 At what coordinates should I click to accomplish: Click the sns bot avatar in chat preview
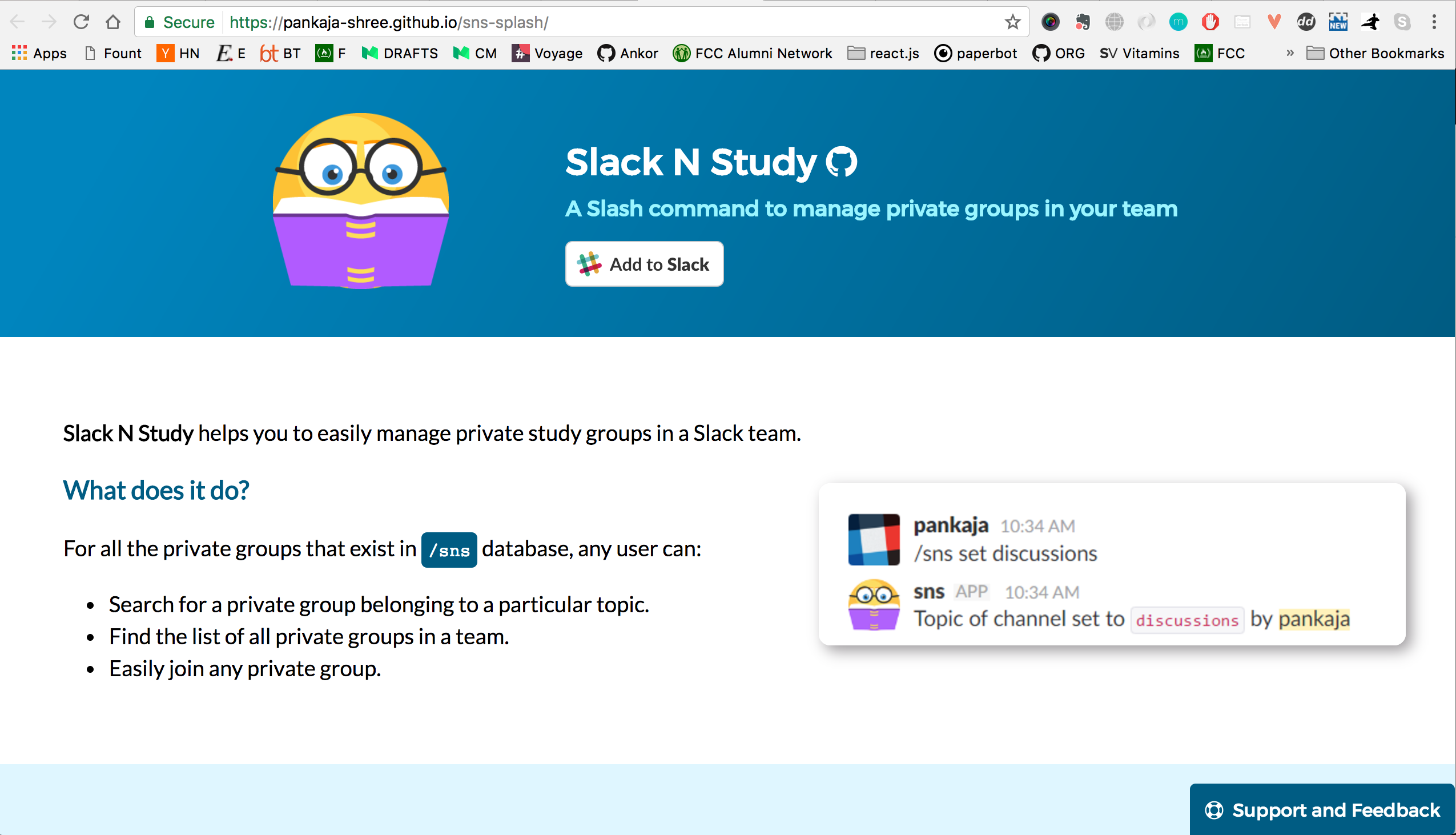coord(874,605)
